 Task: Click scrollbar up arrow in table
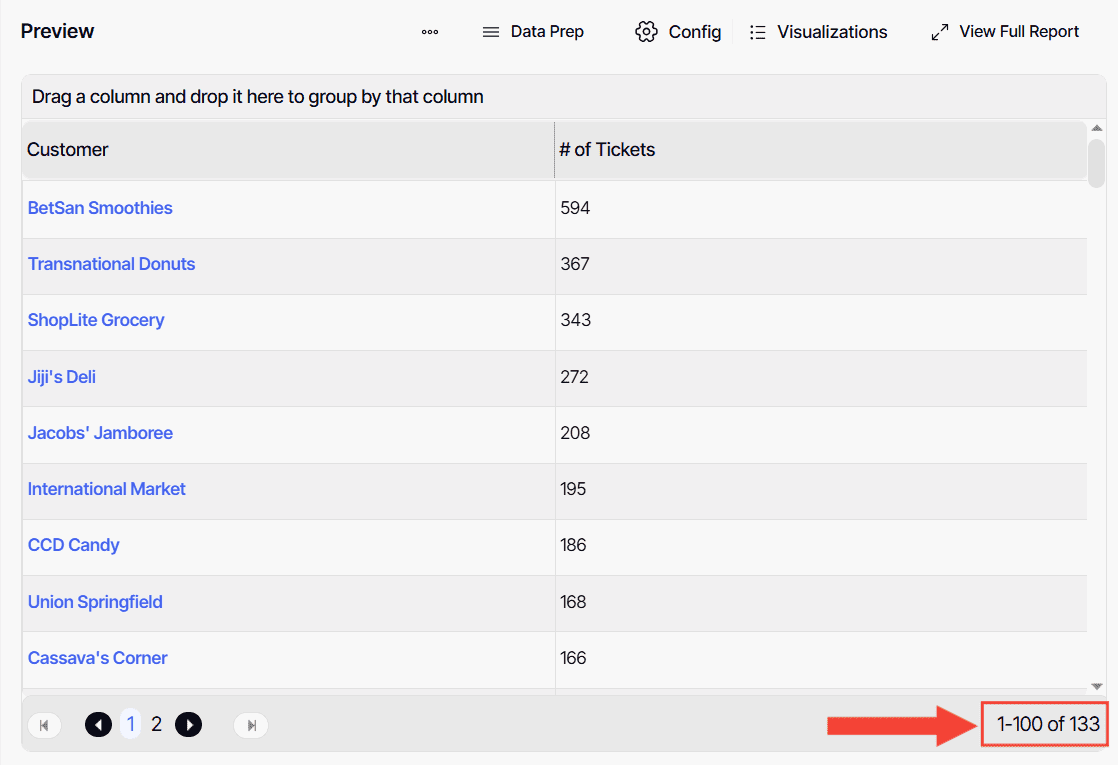tap(1097, 128)
